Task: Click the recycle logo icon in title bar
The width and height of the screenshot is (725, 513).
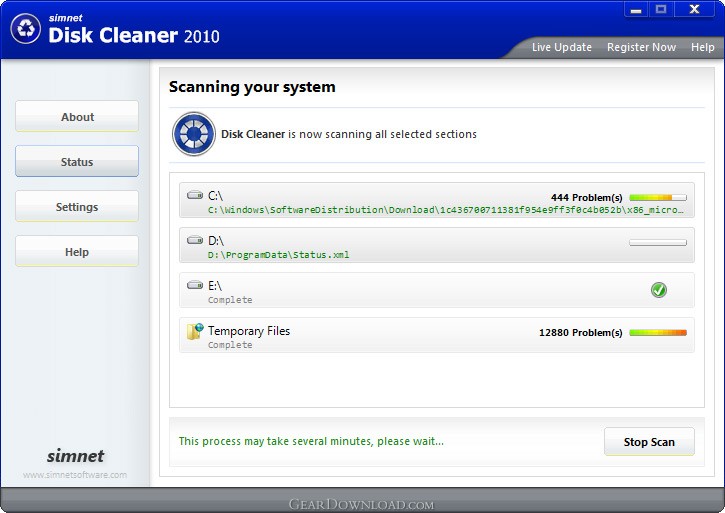Action: click(x=26, y=29)
